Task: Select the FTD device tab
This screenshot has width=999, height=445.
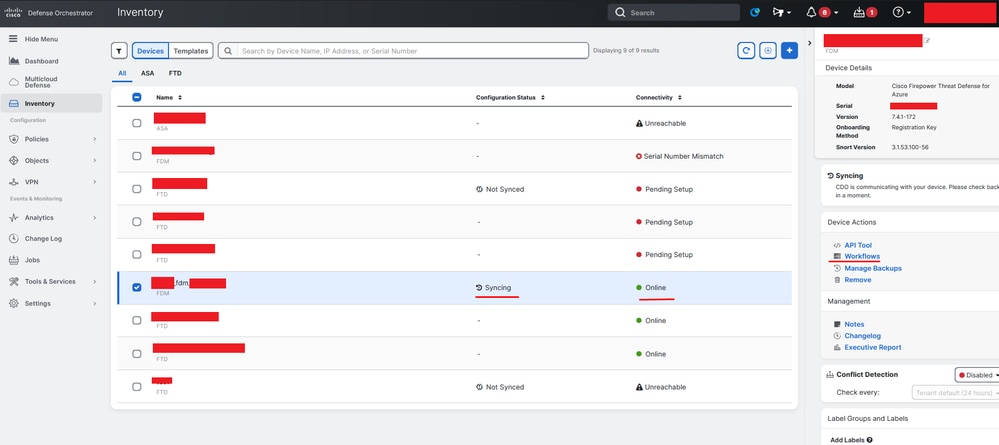Action: click(x=175, y=73)
